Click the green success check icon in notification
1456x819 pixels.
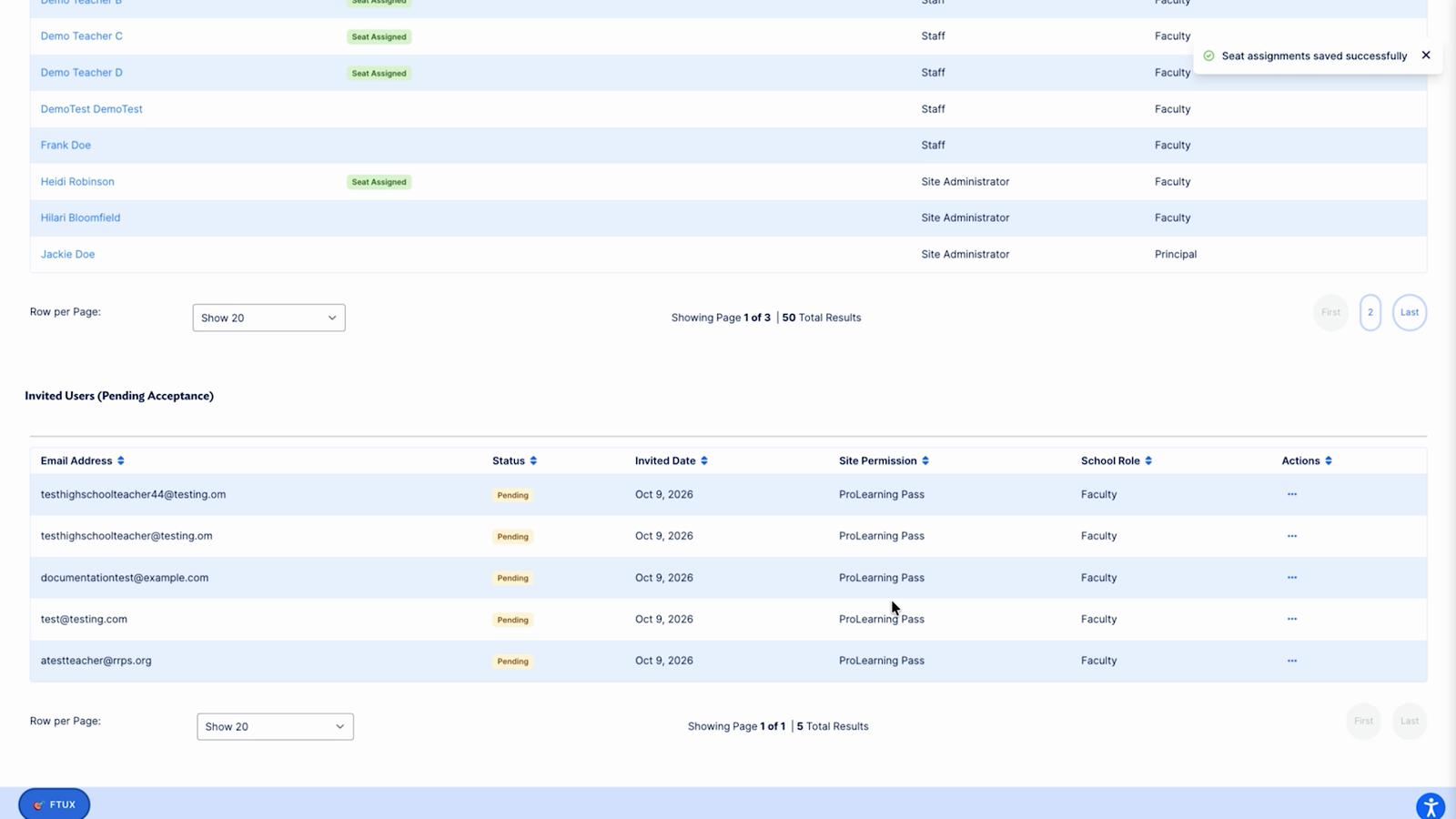(x=1208, y=56)
